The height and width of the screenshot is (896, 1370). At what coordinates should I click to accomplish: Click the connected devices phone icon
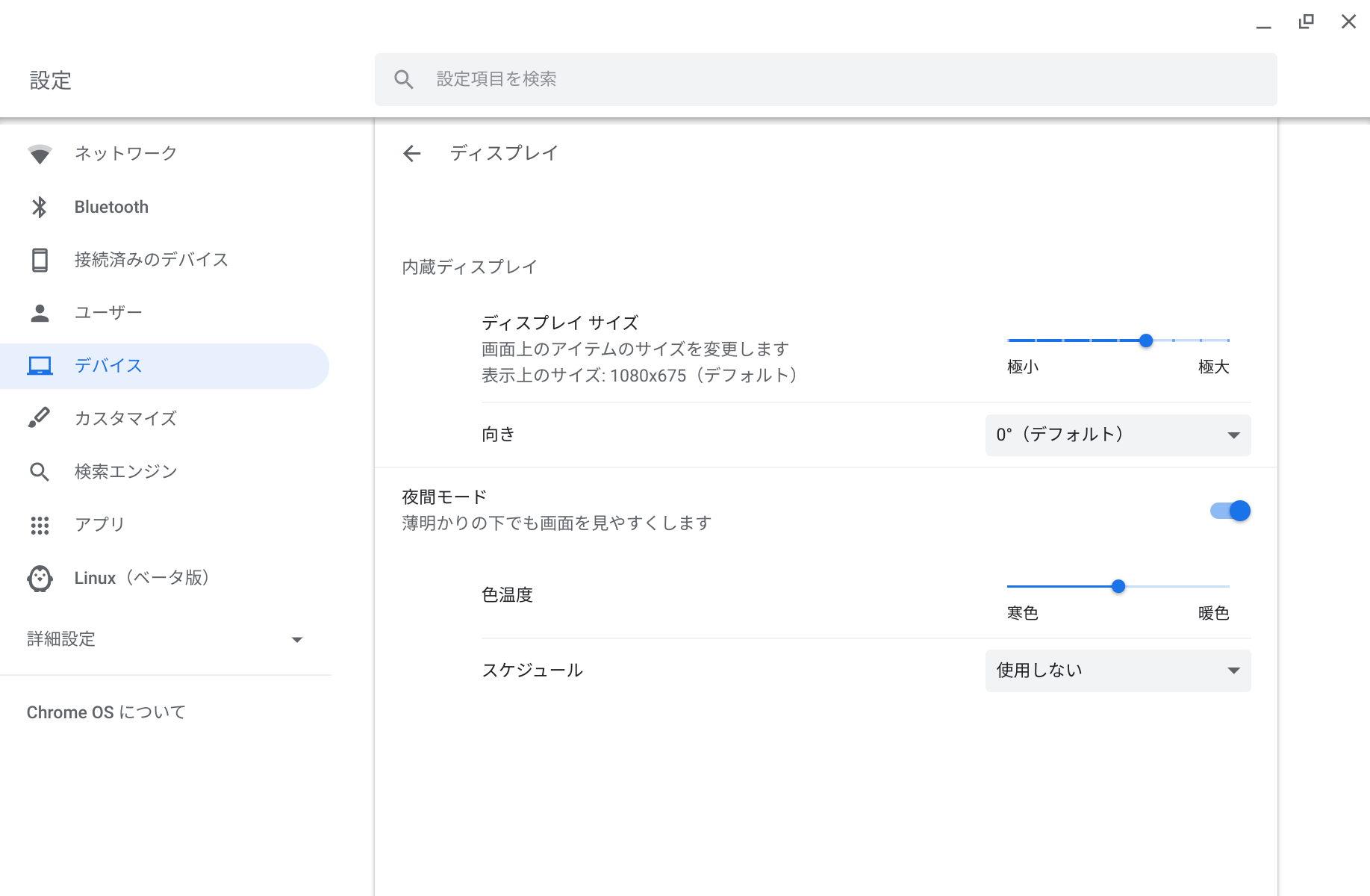40,260
